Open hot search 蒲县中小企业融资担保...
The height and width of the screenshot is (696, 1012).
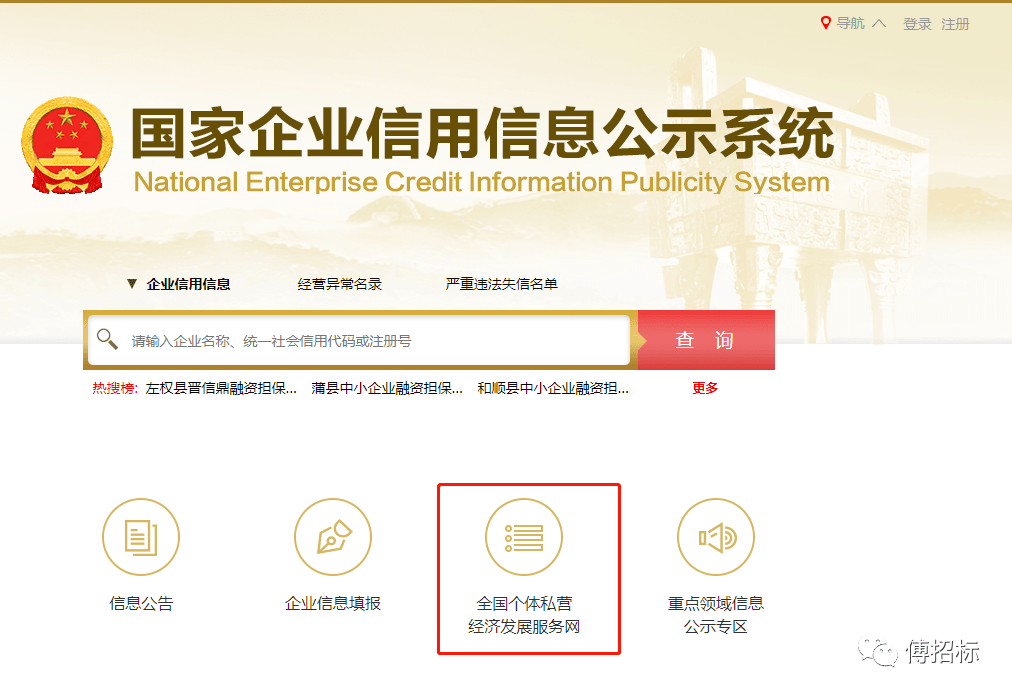coord(387,388)
